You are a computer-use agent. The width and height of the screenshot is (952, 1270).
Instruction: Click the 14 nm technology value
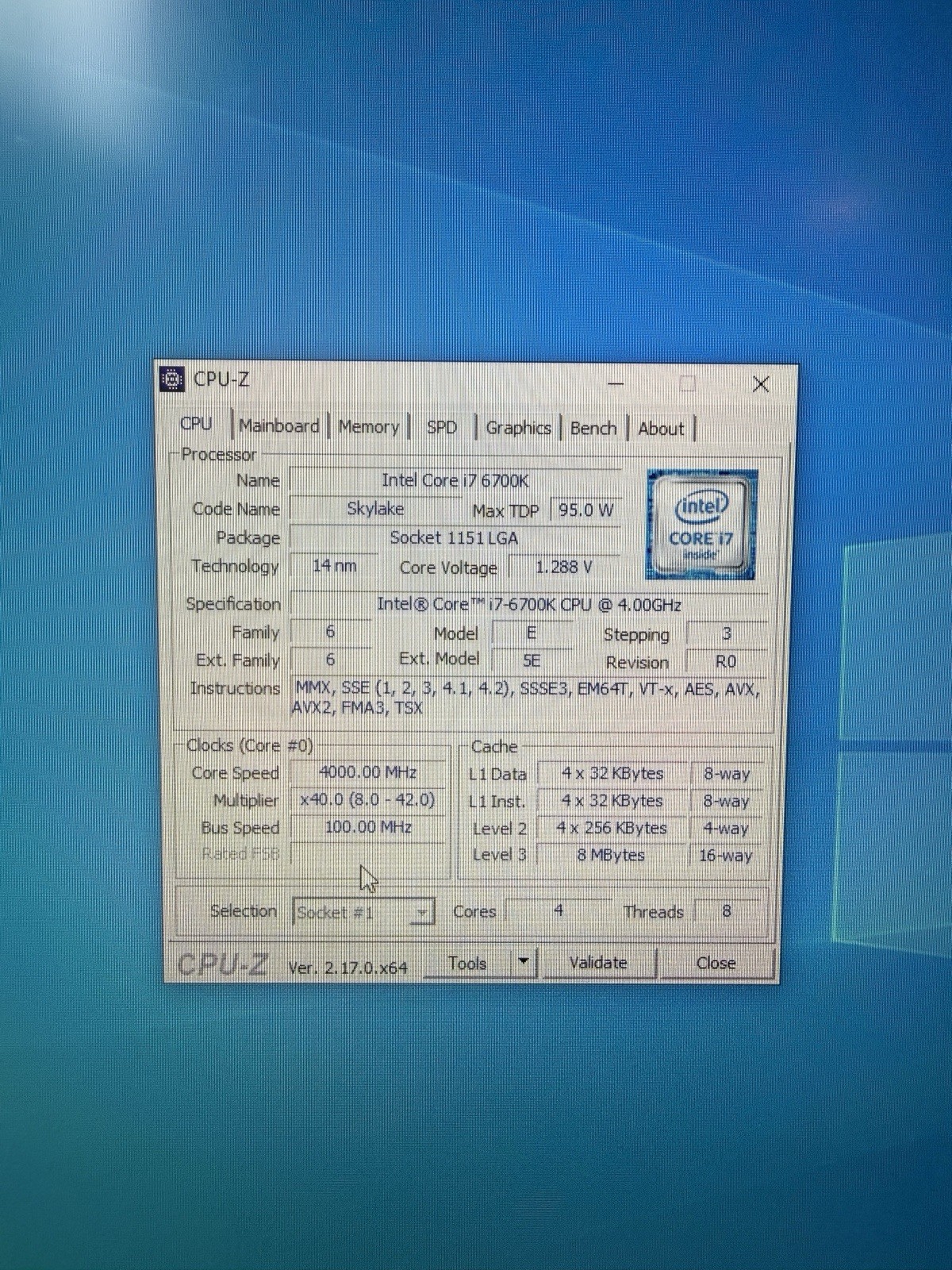[x=334, y=566]
